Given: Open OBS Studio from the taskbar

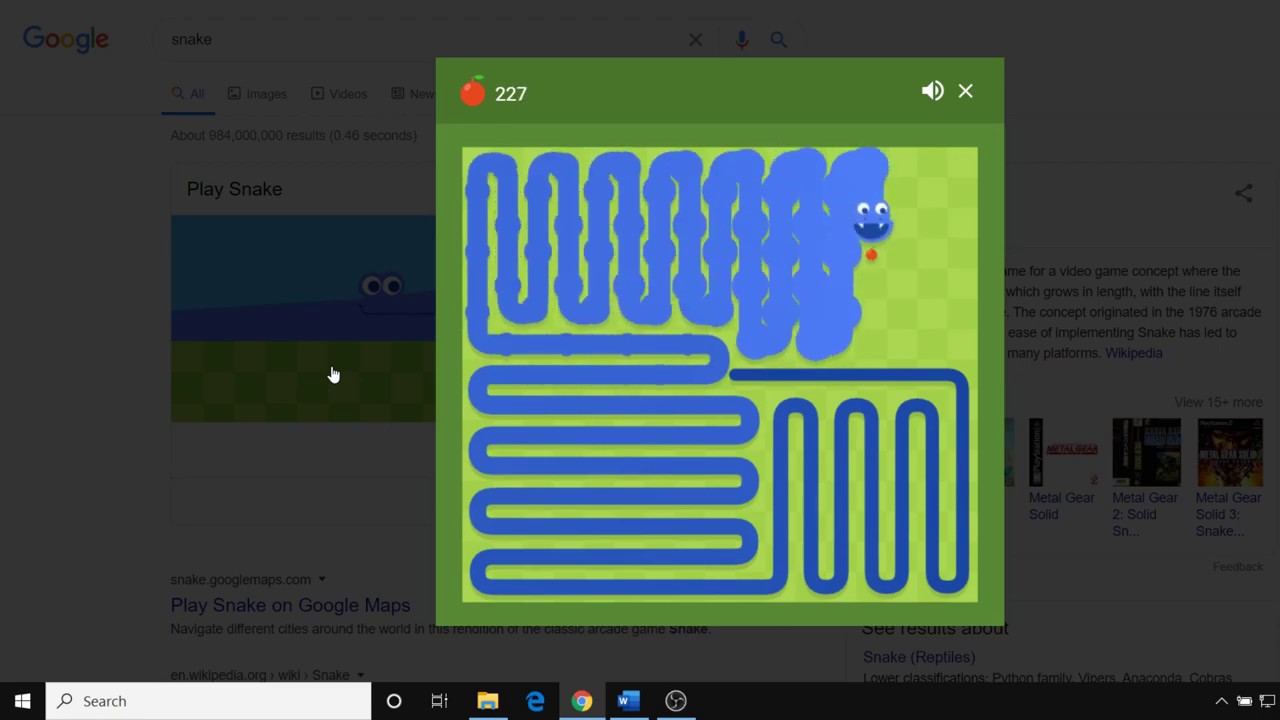Looking at the screenshot, I should pyautogui.click(x=676, y=701).
